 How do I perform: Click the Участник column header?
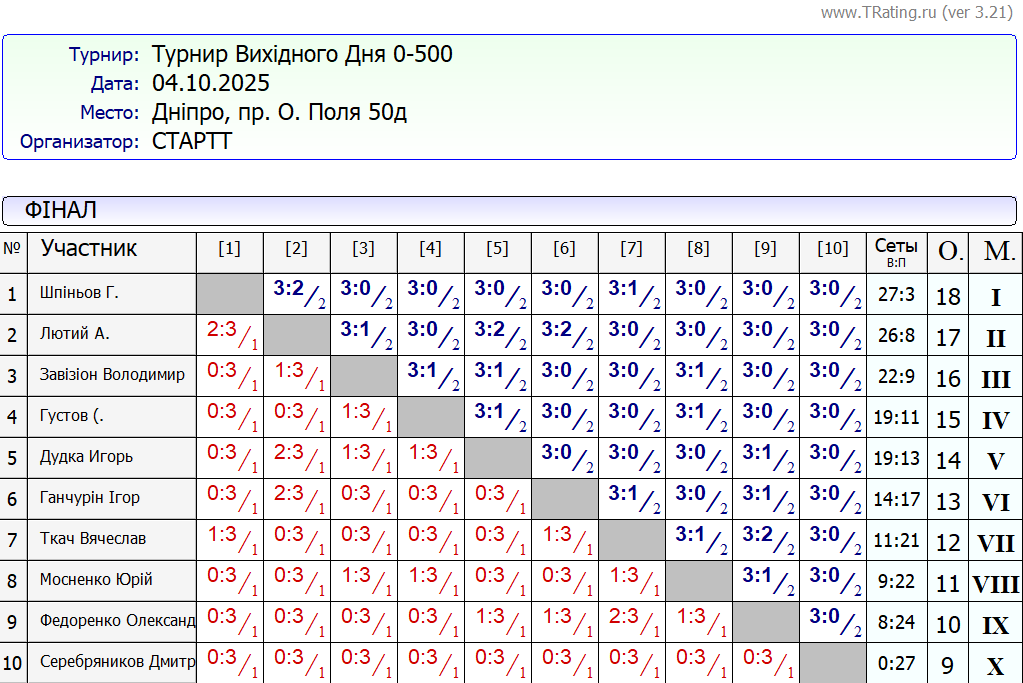pos(89,249)
